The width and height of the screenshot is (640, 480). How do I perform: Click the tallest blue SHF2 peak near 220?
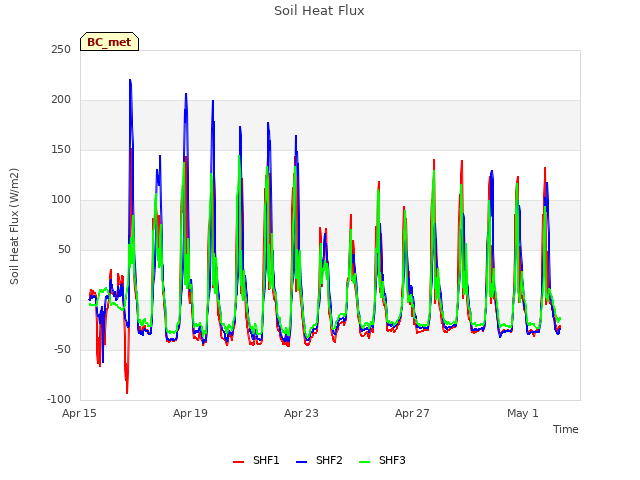pos(130,80)
